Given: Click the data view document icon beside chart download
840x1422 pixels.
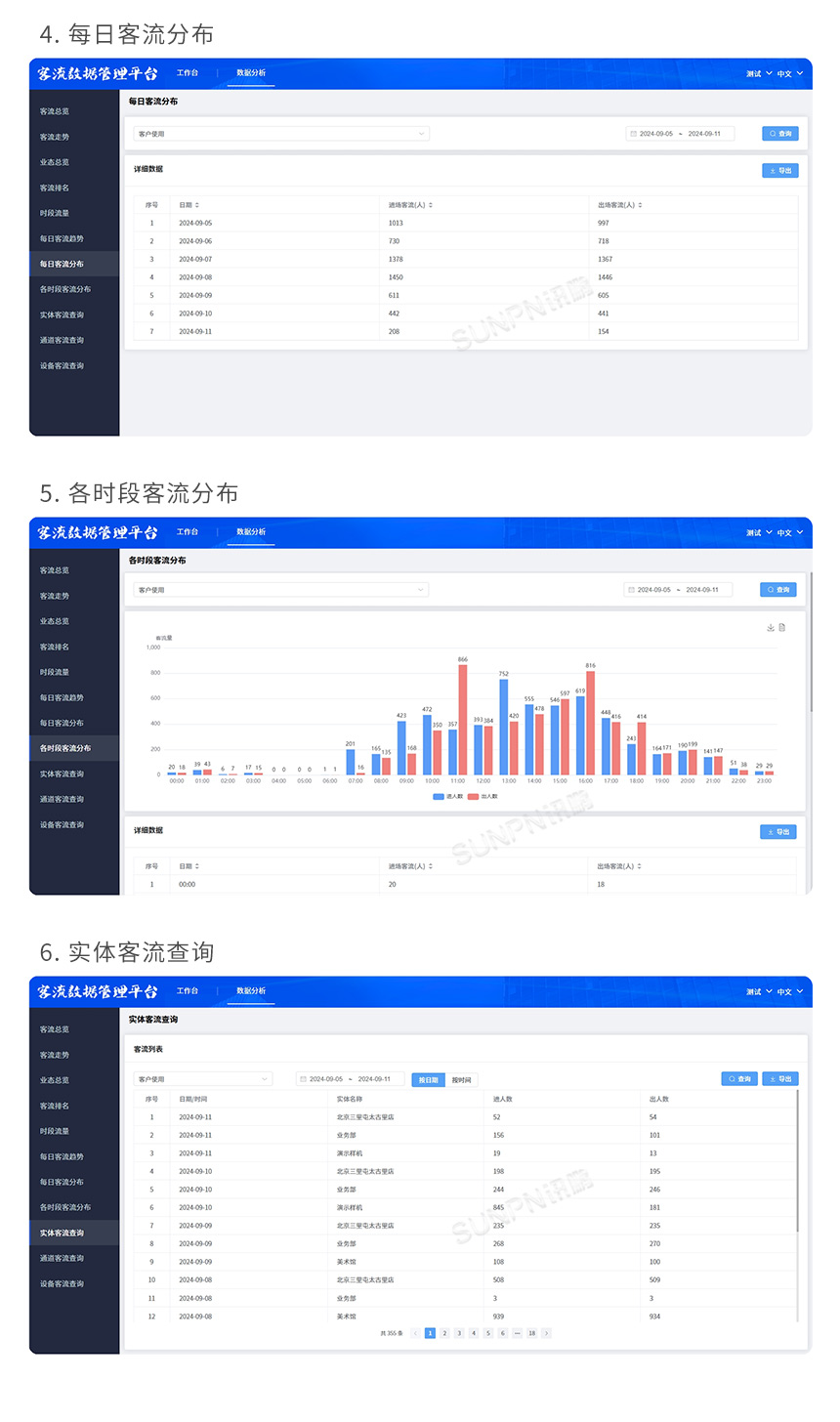Looking at the screenshot, I should click(782, 628).
